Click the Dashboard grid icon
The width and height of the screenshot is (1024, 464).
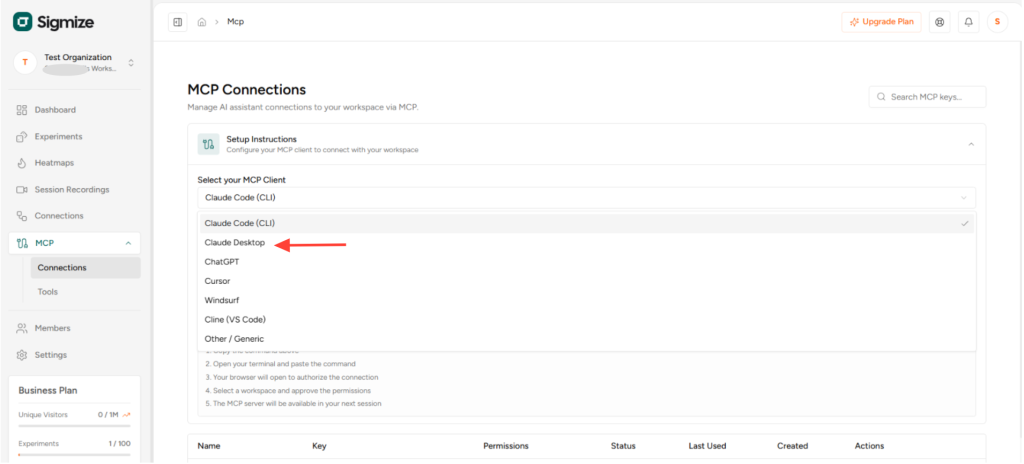pyautogui.click(x=22, y=110)
